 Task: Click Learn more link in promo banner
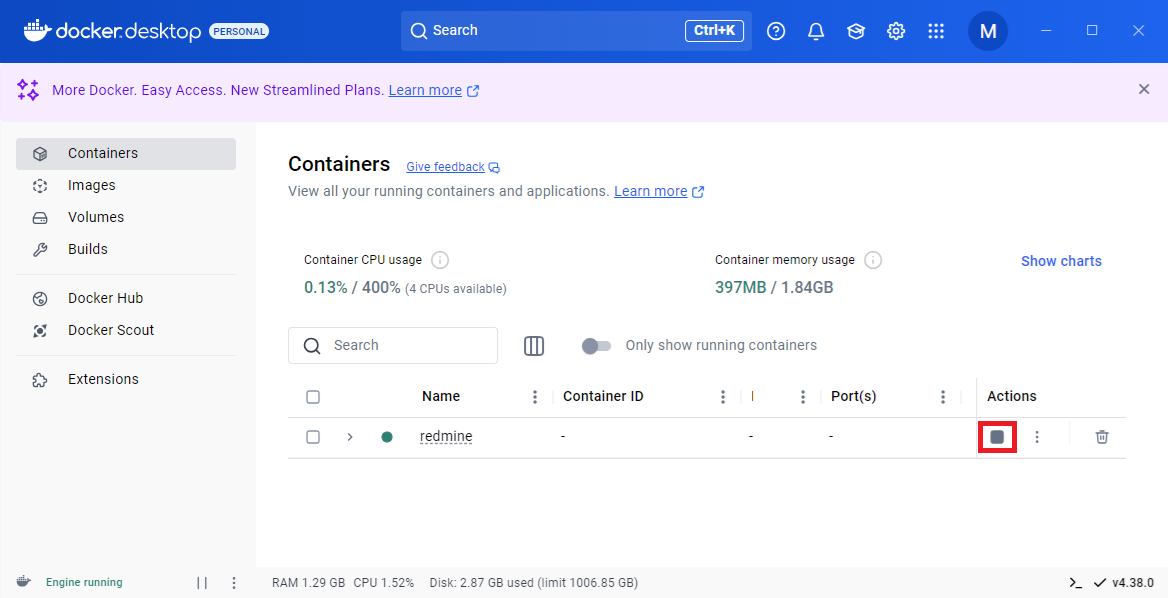[x=425, y=90]
